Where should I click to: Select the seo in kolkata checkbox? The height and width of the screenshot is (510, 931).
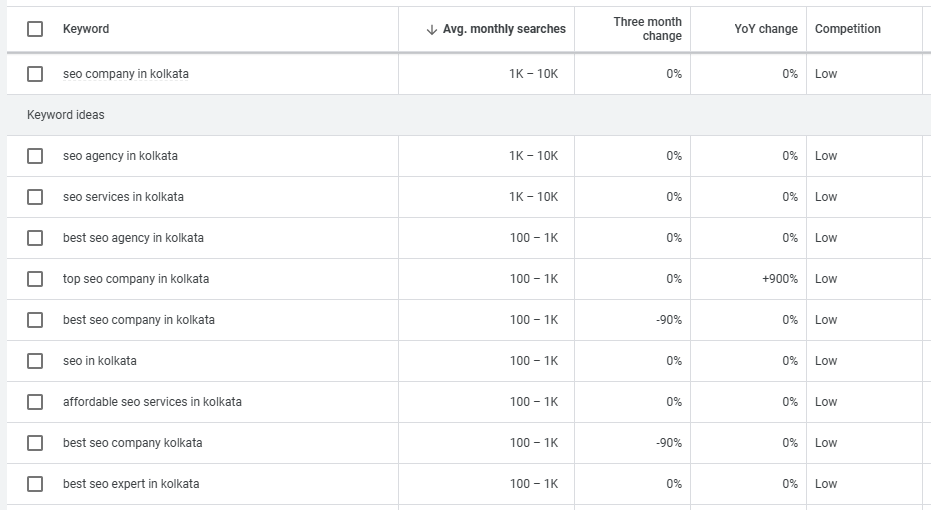tap(35, 361)
